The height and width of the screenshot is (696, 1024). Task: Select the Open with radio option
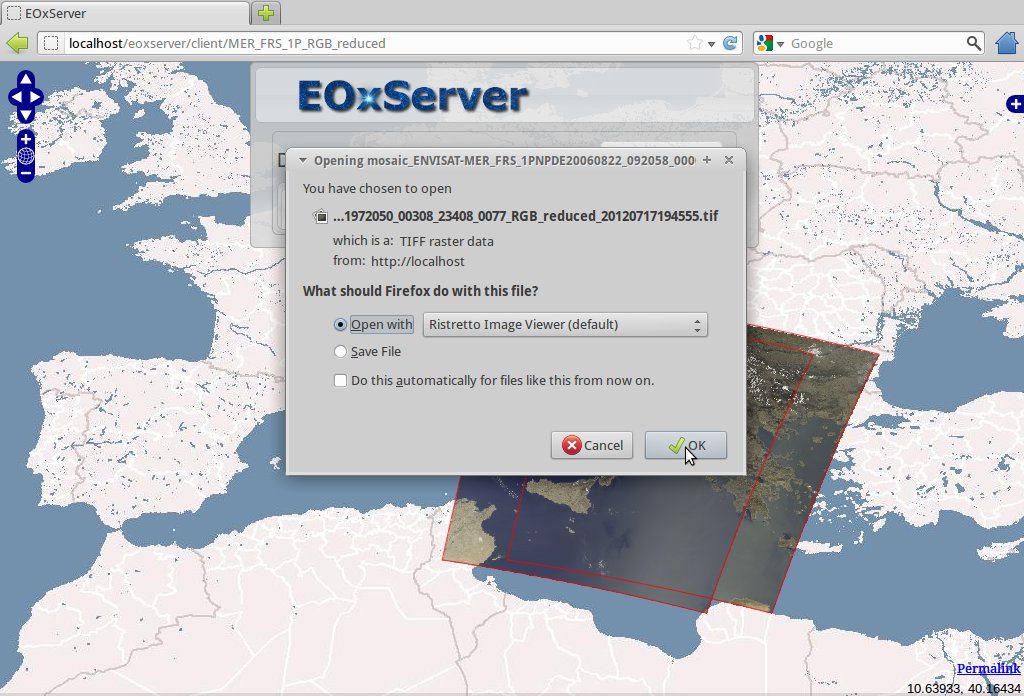point(341,325)
